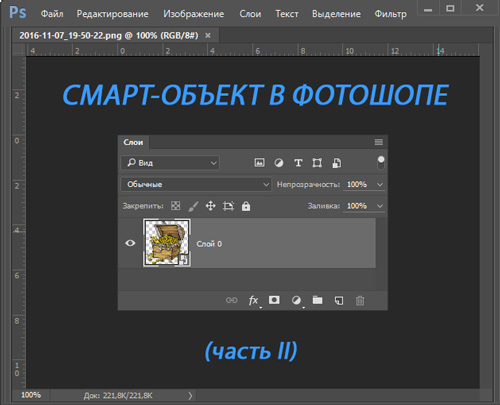Click the vertical ruler on left
The width and height of the screenshot is (500, 405).
[x=19, y=222]
